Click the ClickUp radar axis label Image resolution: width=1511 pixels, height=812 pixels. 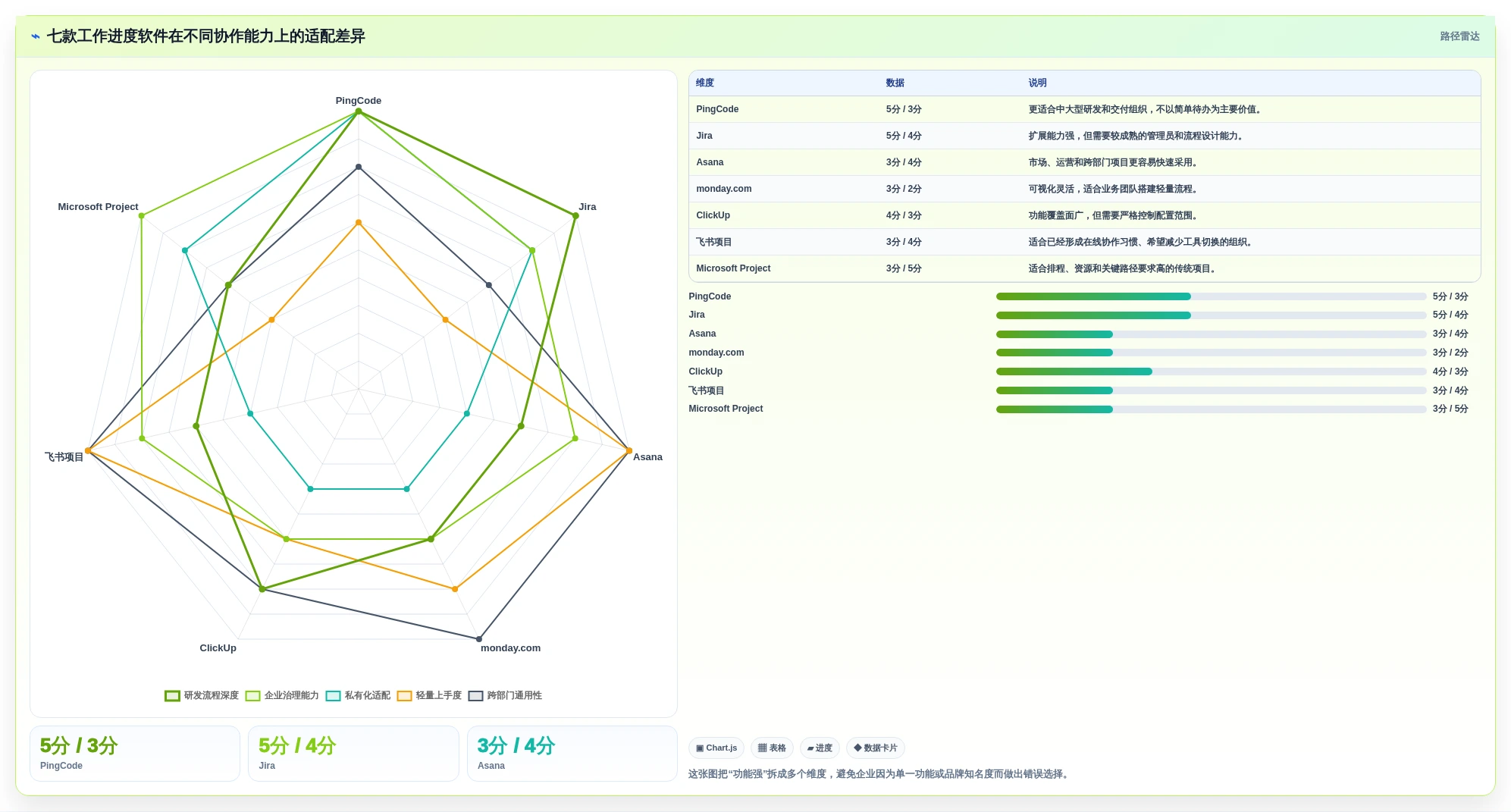pos(218,648)
